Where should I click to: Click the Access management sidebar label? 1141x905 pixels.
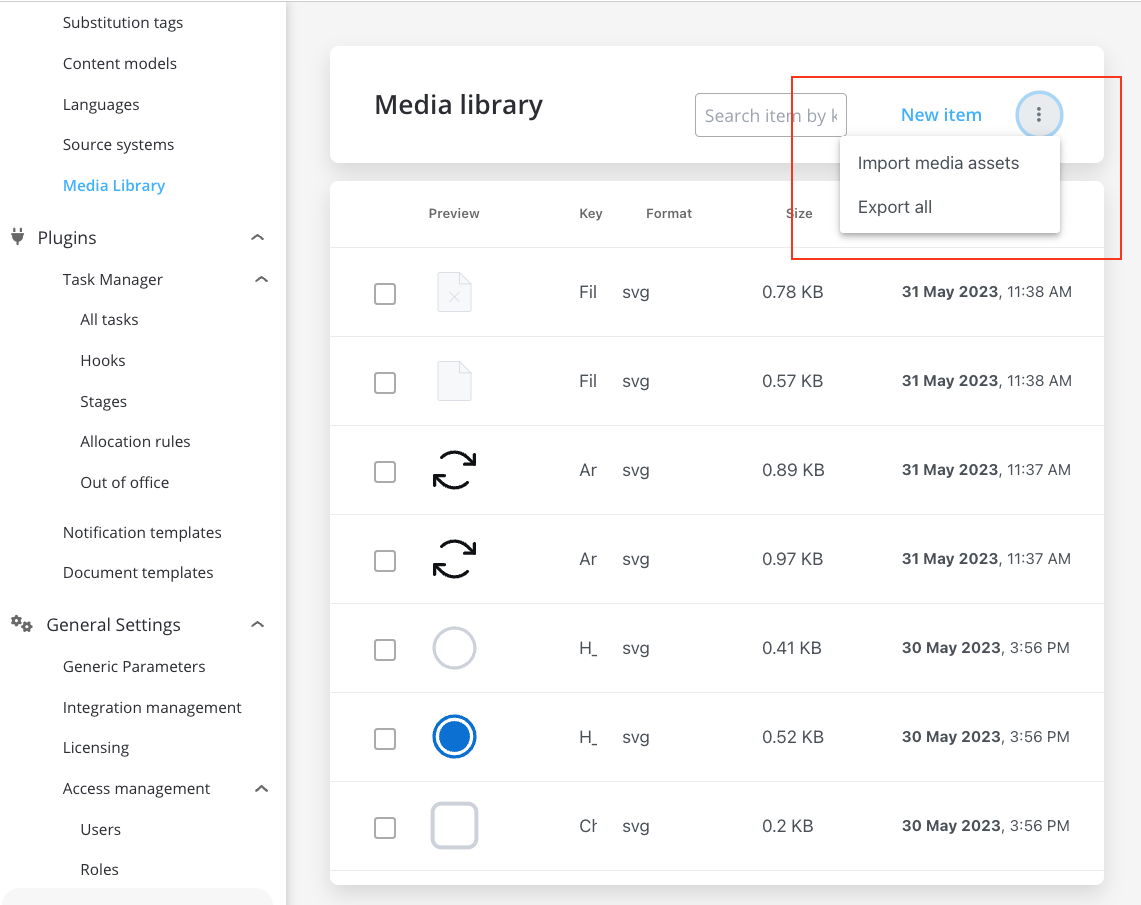(x=136, y=789)
